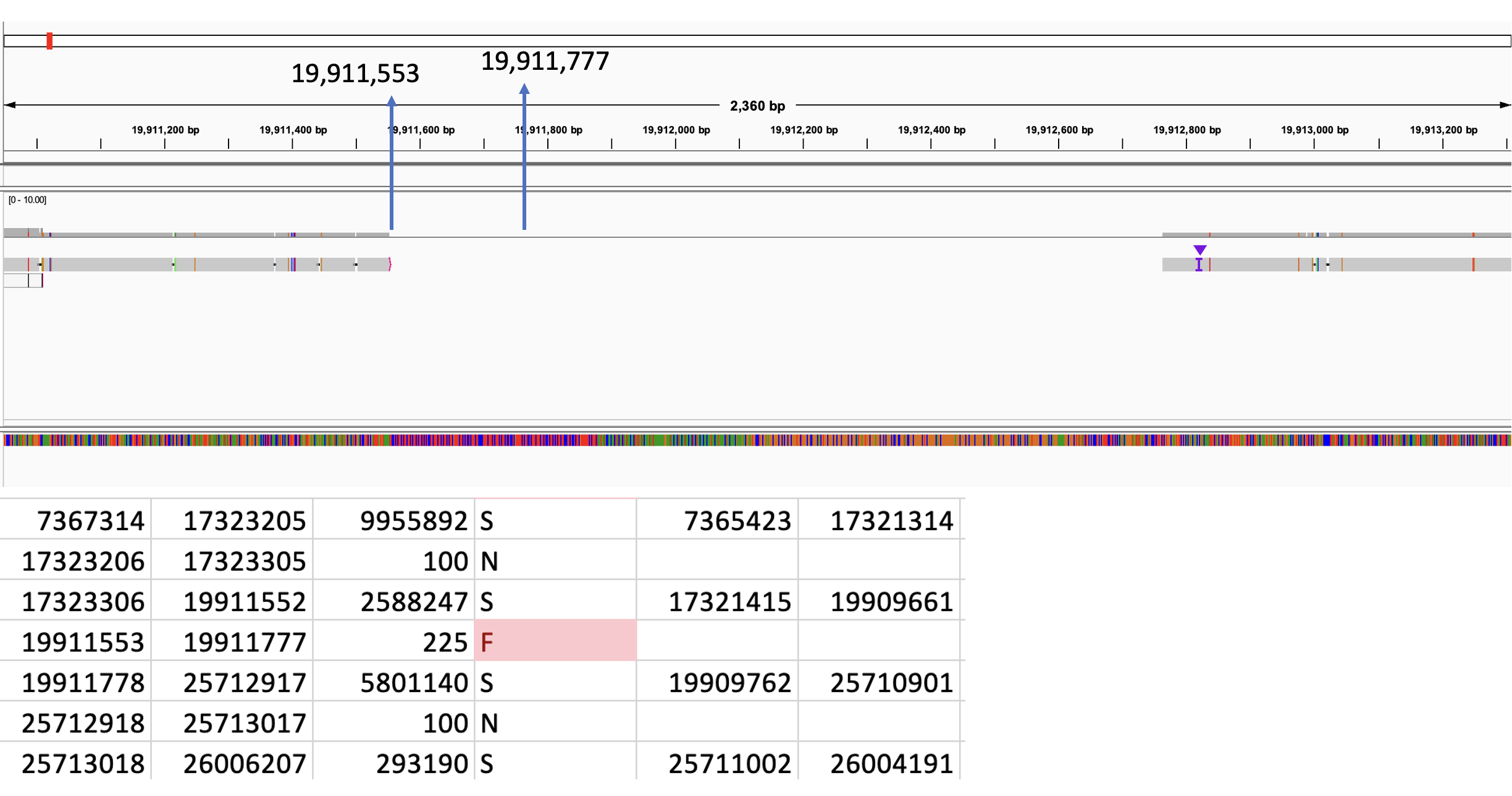Click the 19,913,200 bp ruler label
The image size is (1512, 796).
(x=1443, y=130)
